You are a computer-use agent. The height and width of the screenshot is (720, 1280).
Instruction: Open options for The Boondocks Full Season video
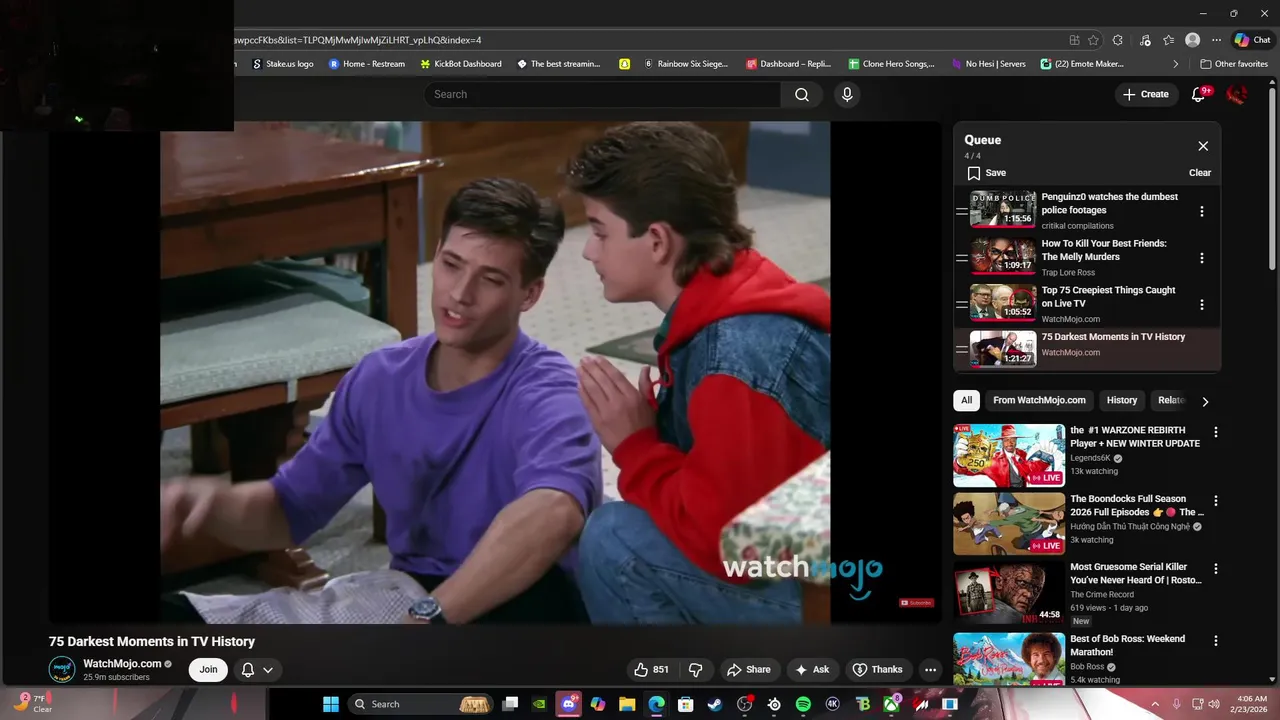click(x=1216, y=500)
